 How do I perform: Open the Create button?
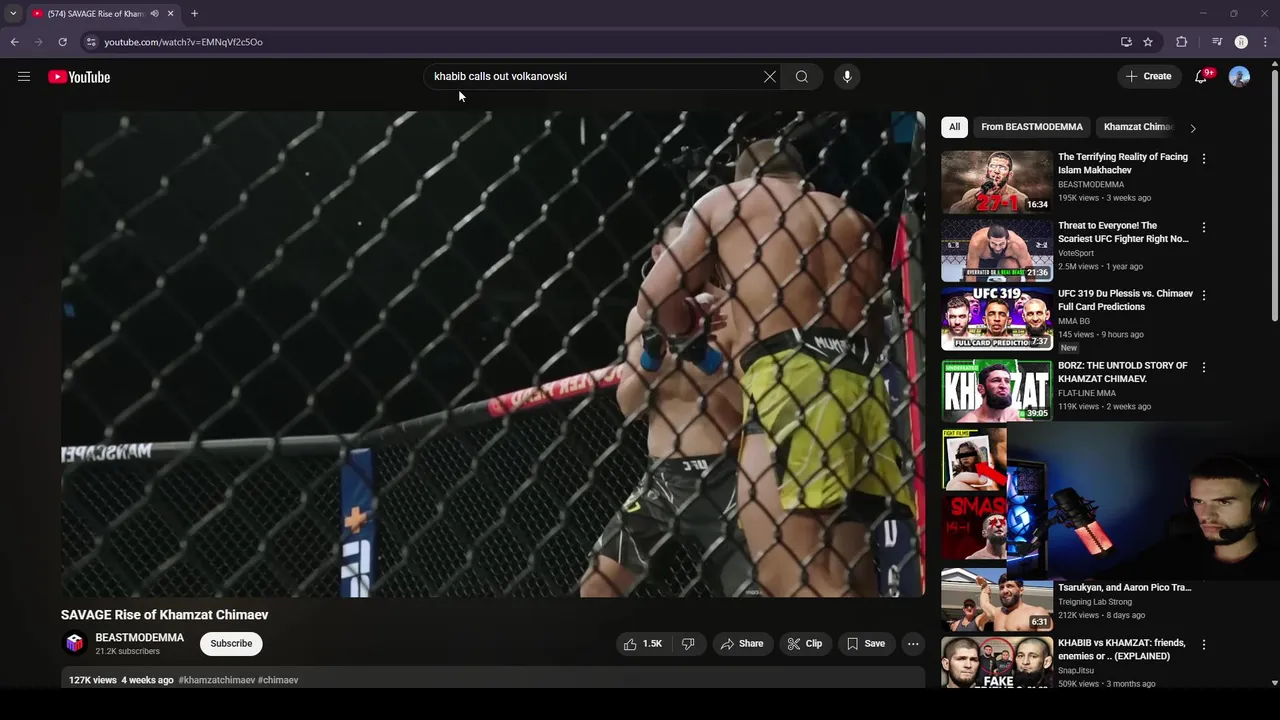pyautogui.click(x=1148, y=77)
